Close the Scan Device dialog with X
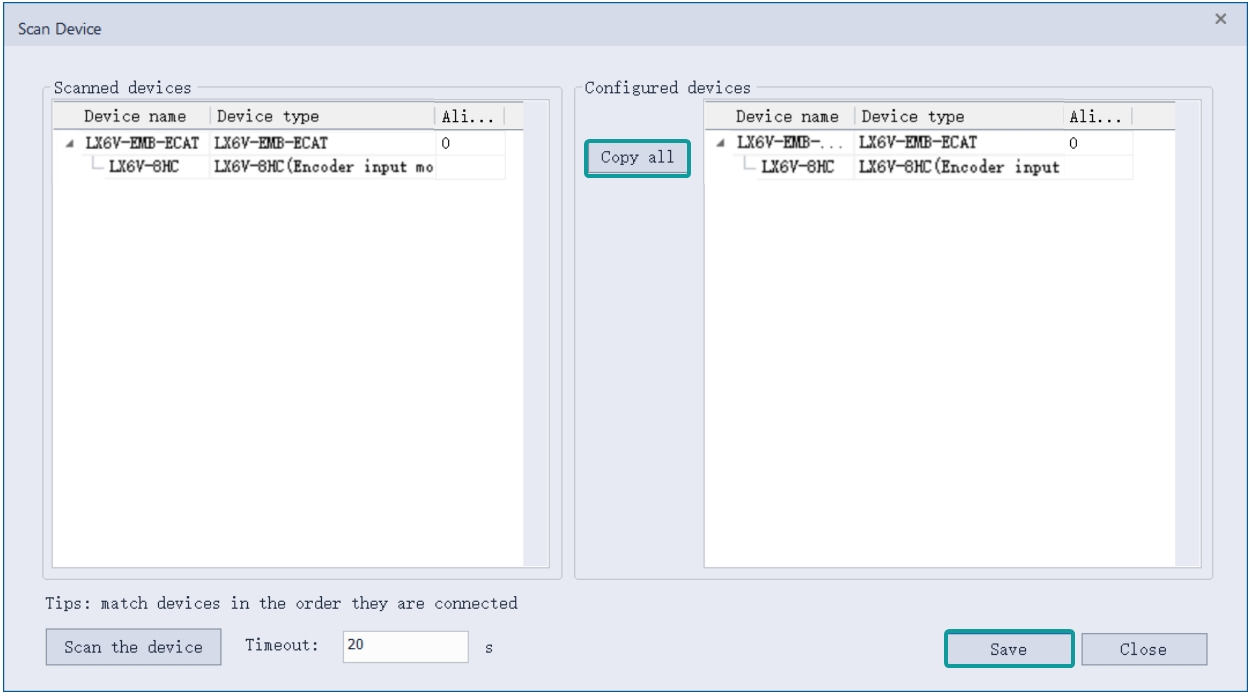The width and height of the screenshot is (1250, 698). point(1220,19)
